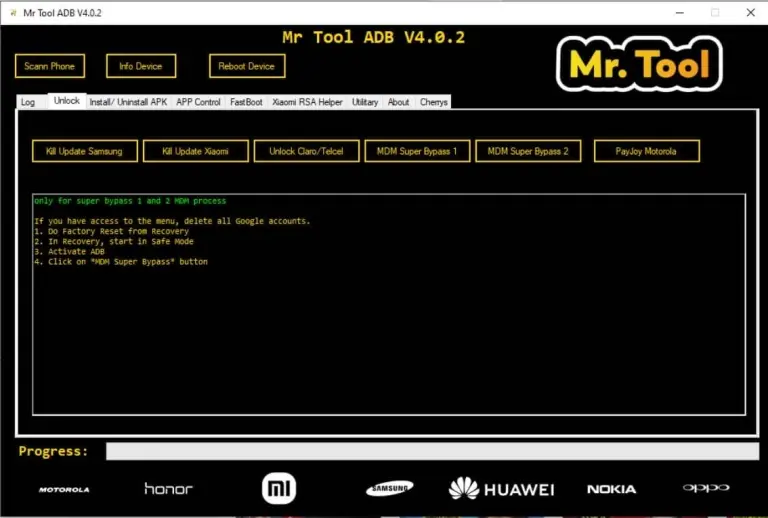Screen dimensions: 768x518
Task: Select the Unlock tab
Action: [x=67, y=100]
